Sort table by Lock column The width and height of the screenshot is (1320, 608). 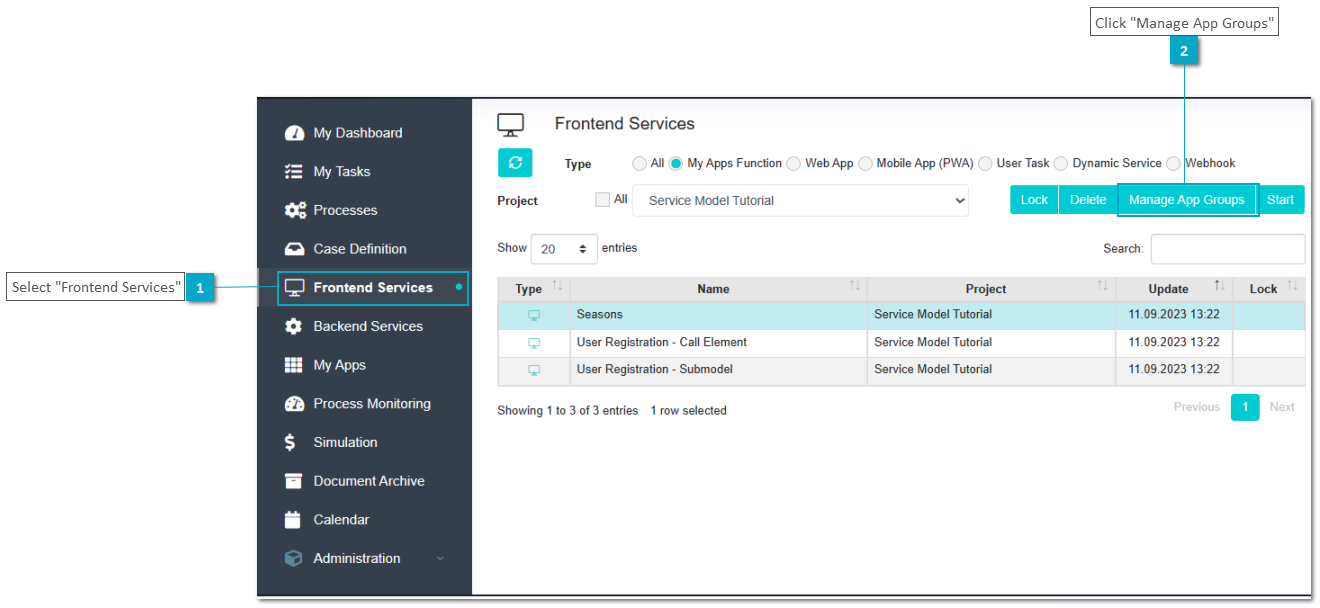click(1269, 289)
